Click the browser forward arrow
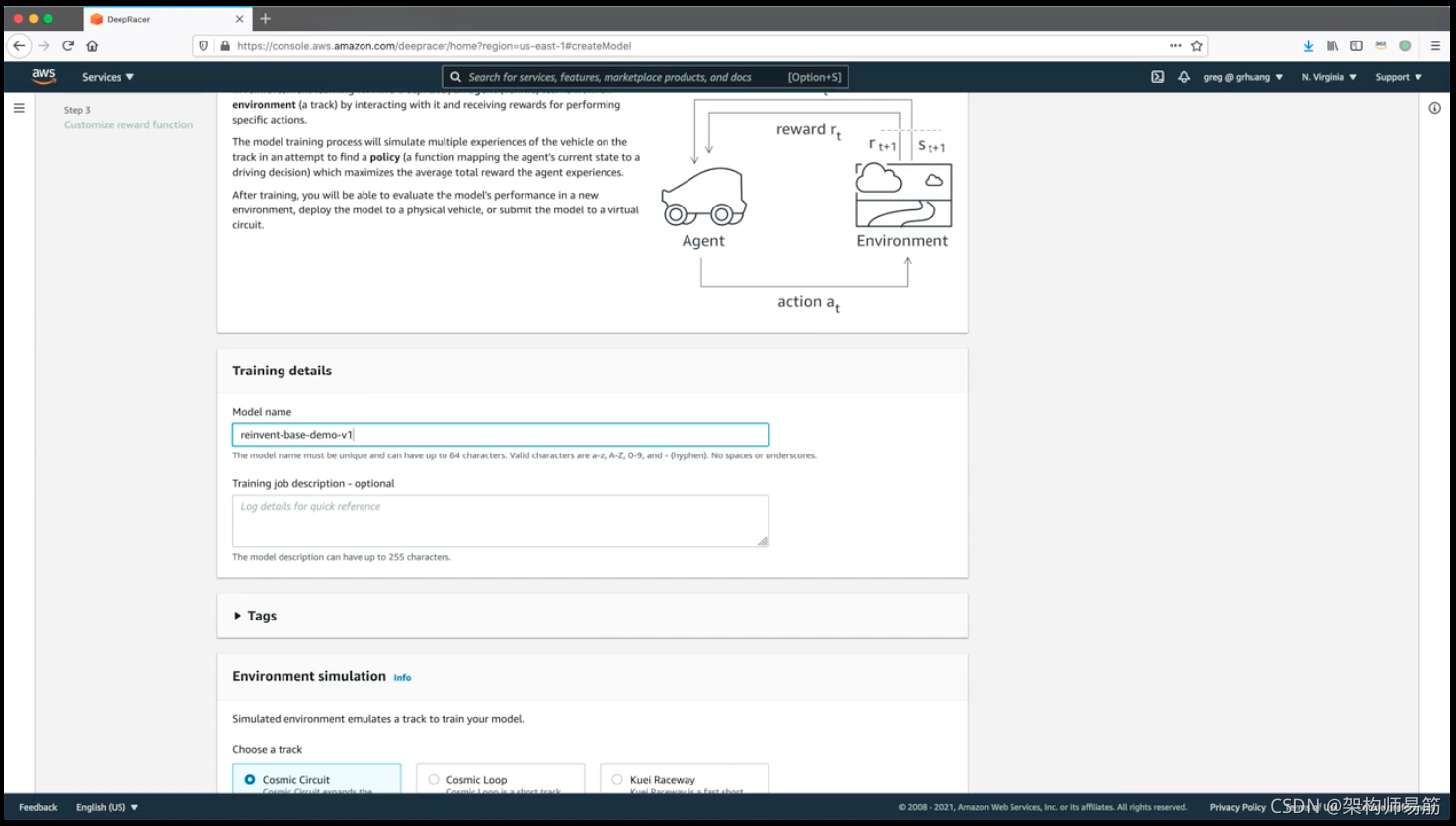 coord(43,45)
